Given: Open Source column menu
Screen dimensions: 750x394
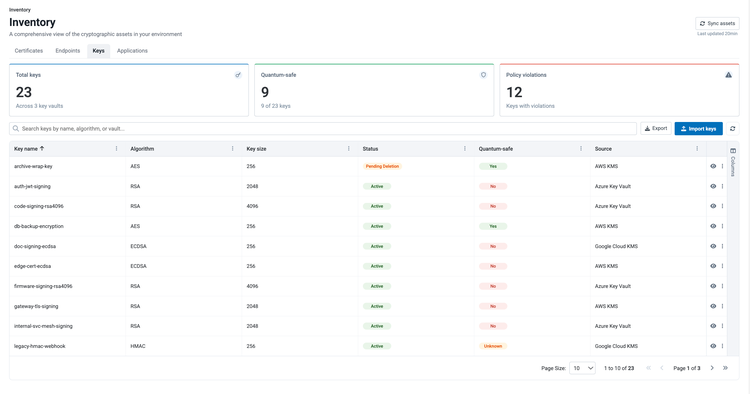Looking at the screenshot, I should tap(697, 149).
